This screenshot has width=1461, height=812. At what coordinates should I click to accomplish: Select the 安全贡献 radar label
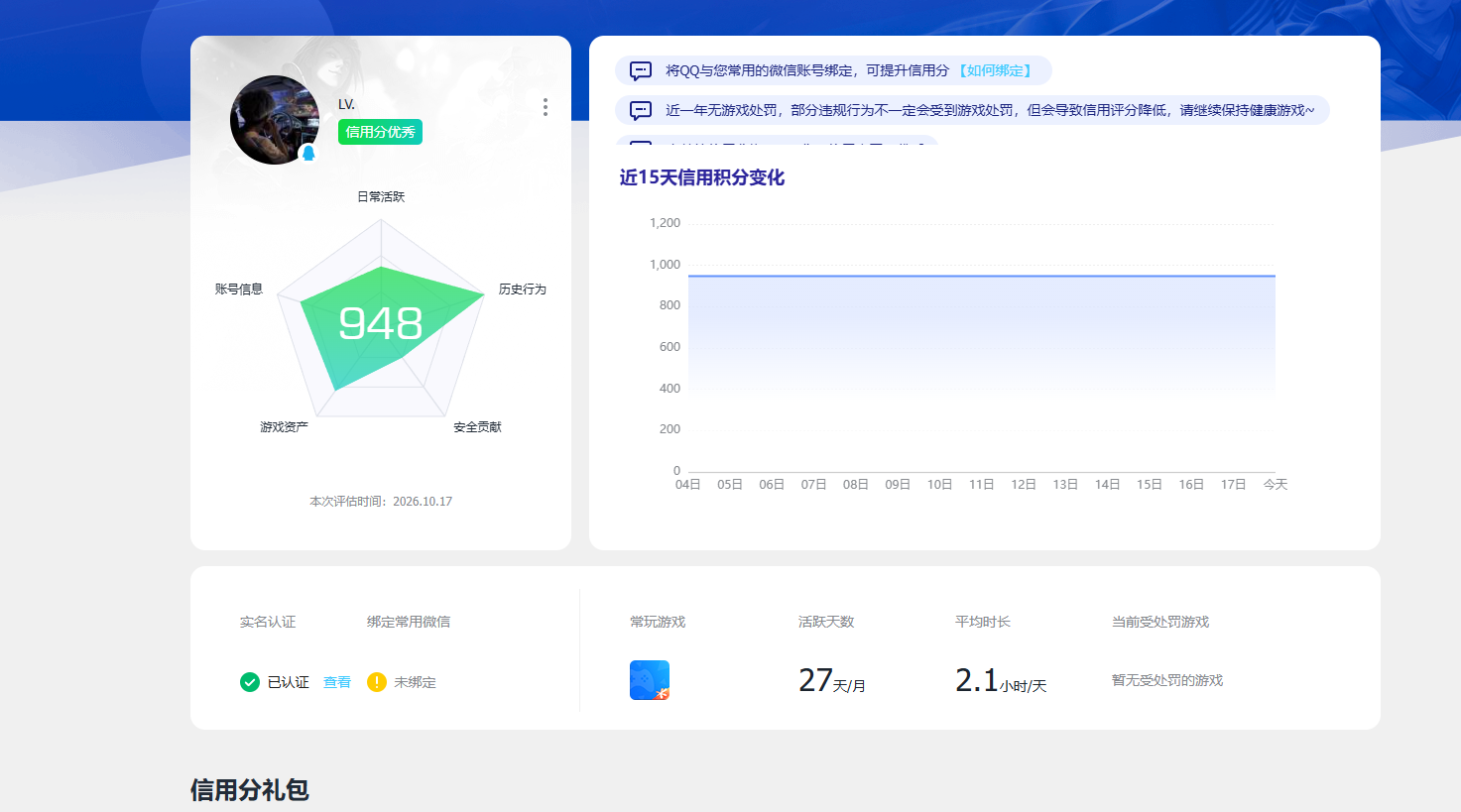tap(477, 427)
